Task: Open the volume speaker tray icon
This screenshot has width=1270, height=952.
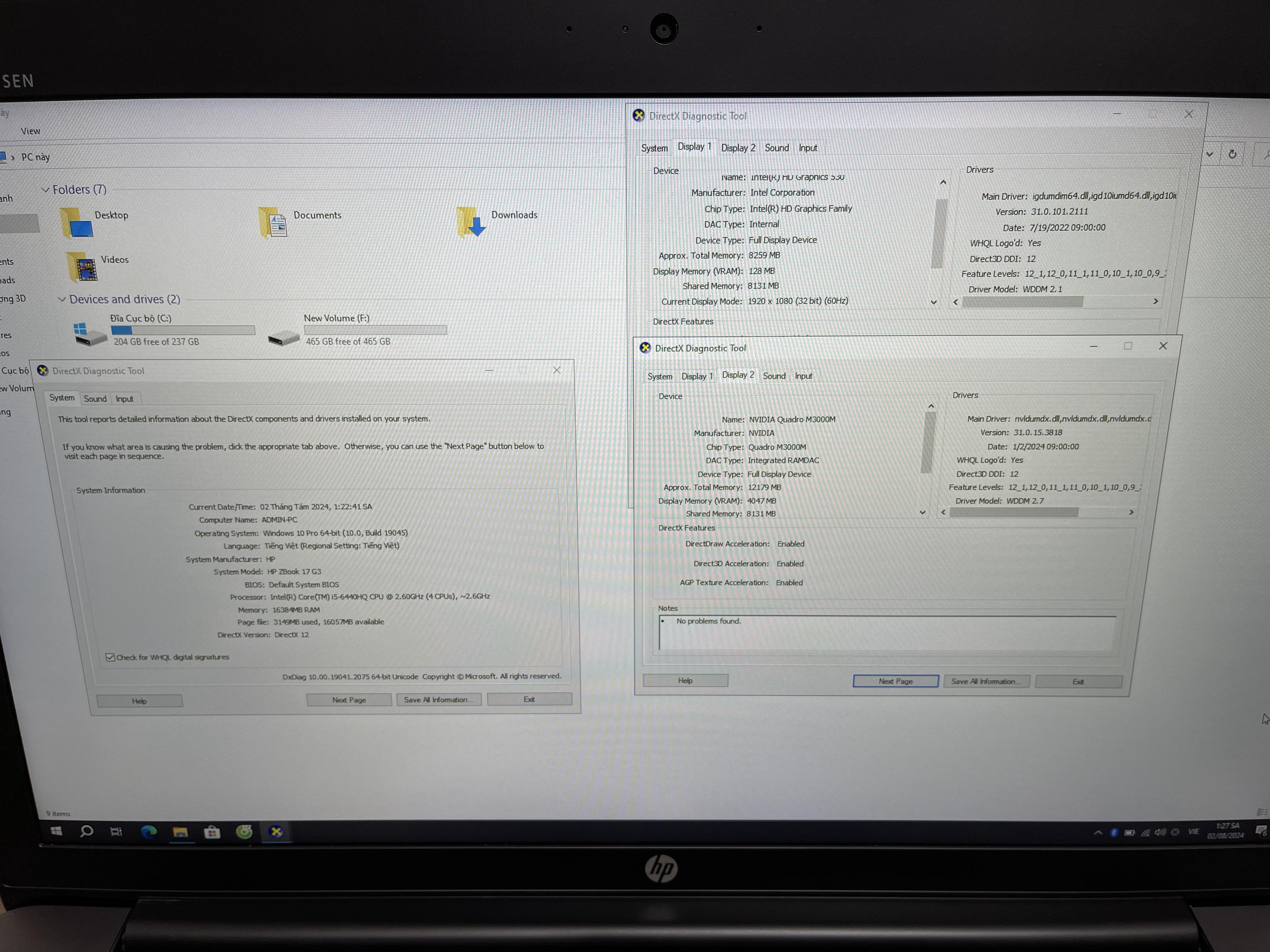Action: point(1160,832)
